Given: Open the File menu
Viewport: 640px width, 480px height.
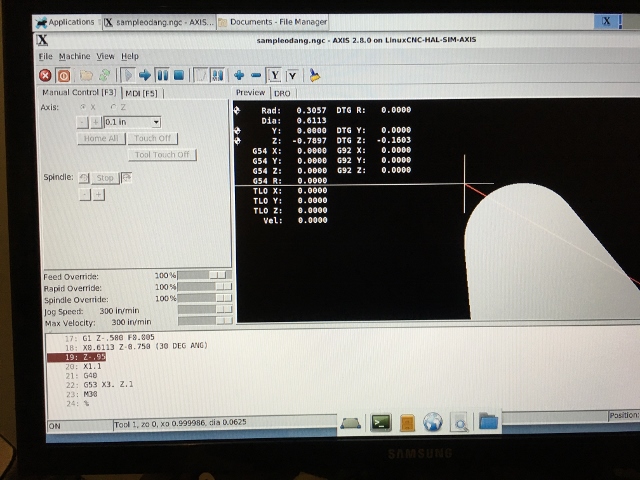Looking at the screenshot, I should 45,56.
